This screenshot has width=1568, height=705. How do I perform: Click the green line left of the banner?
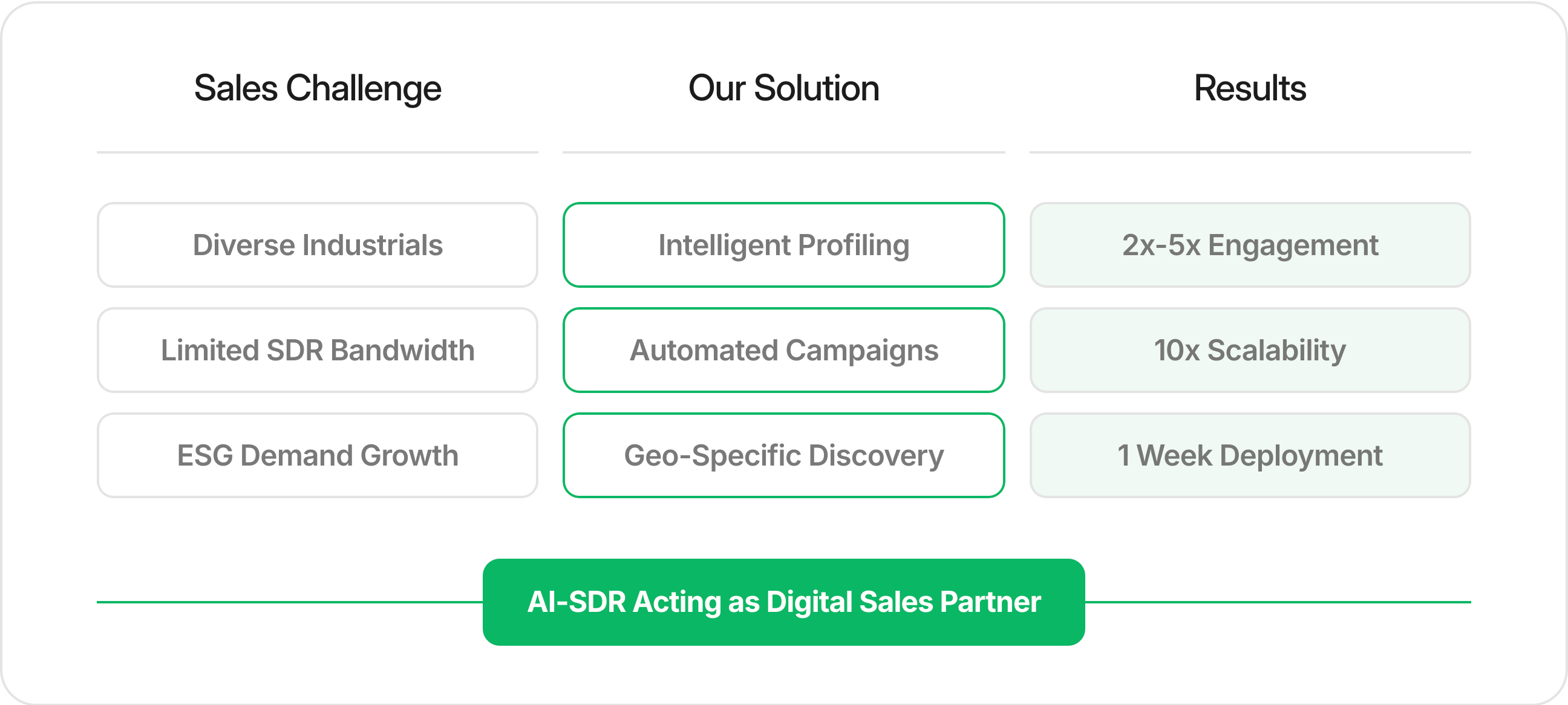pyautogui.click(x=289, y=602)
